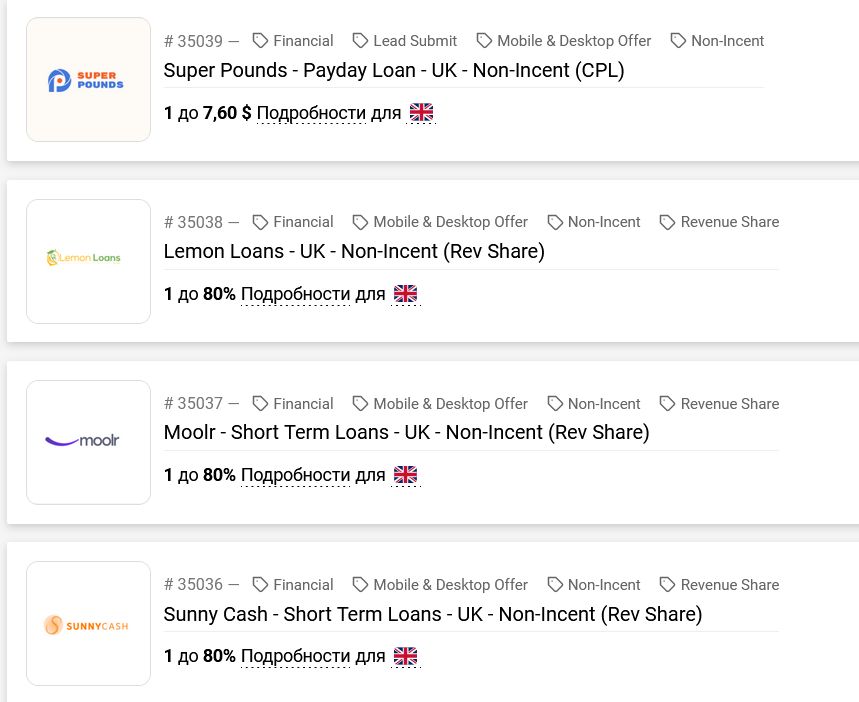Click the Super Pounds logo thumbnail
The image size is (859, 702).
[88, 80]
